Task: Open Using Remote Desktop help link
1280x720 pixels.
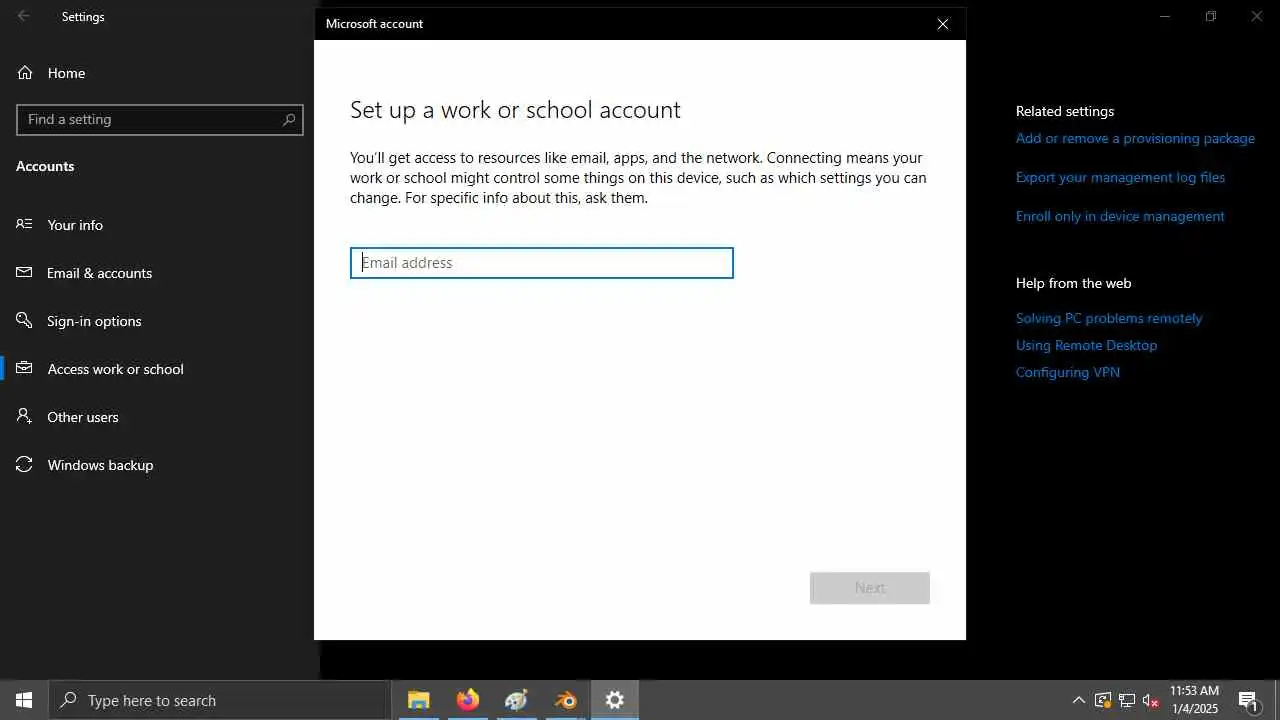Action: point(1086,345)
